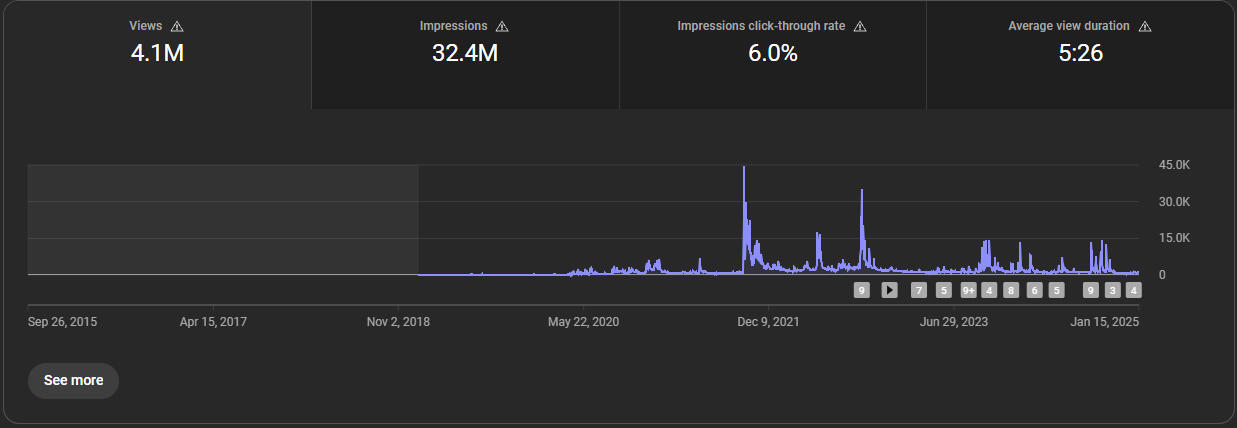Select the timeline marker labeled 8

click(1011, 290)
